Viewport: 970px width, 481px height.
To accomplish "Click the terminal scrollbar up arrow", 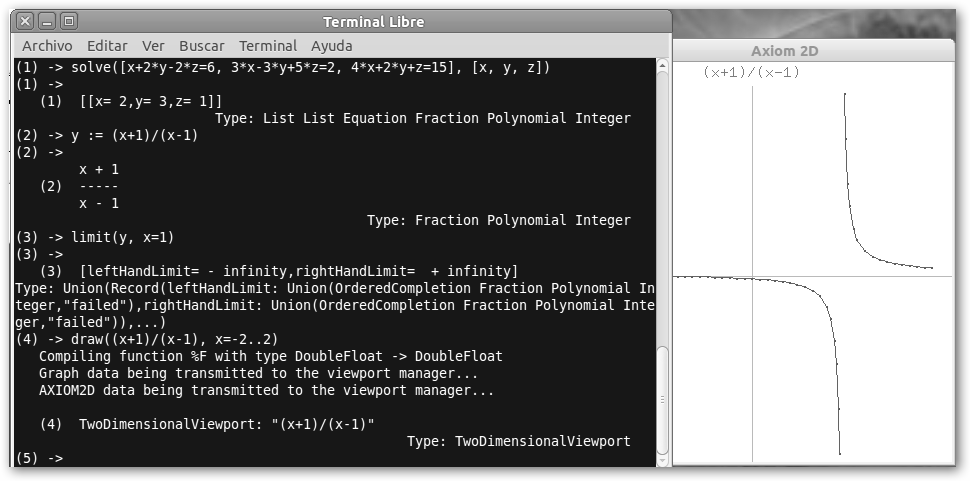I will (664, 66).
